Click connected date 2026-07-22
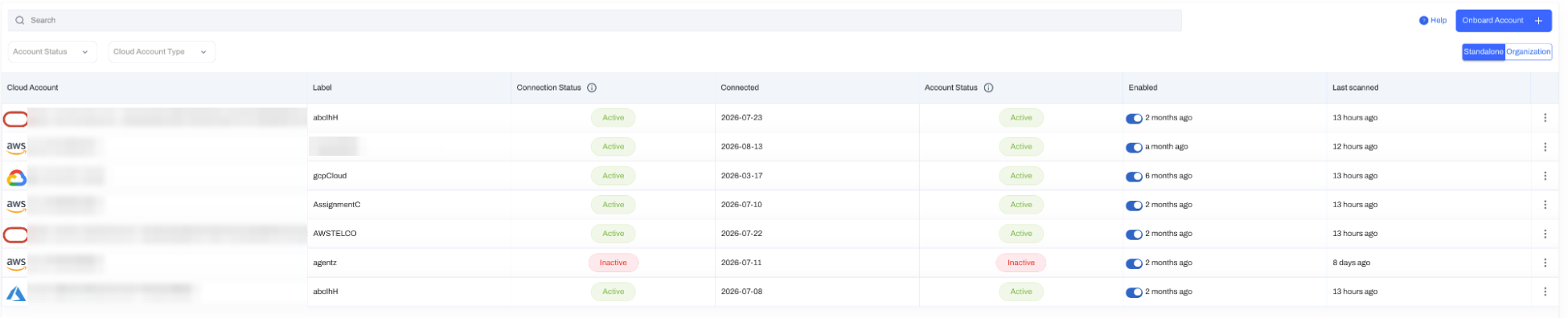The width and height of the screenshot is (1568, 318). click(741, 234)
